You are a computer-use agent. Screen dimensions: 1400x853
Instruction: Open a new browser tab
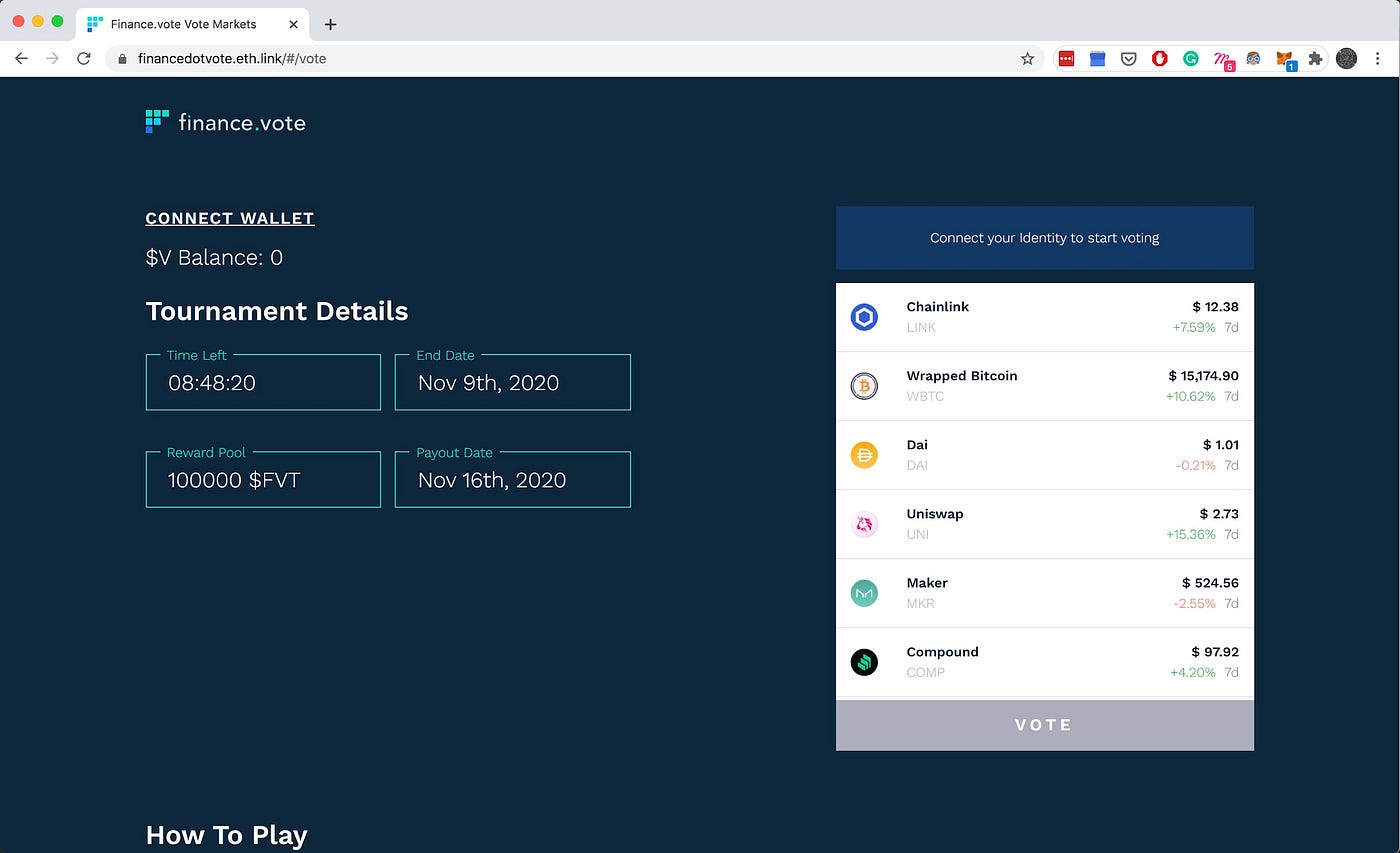pos(331,24)
